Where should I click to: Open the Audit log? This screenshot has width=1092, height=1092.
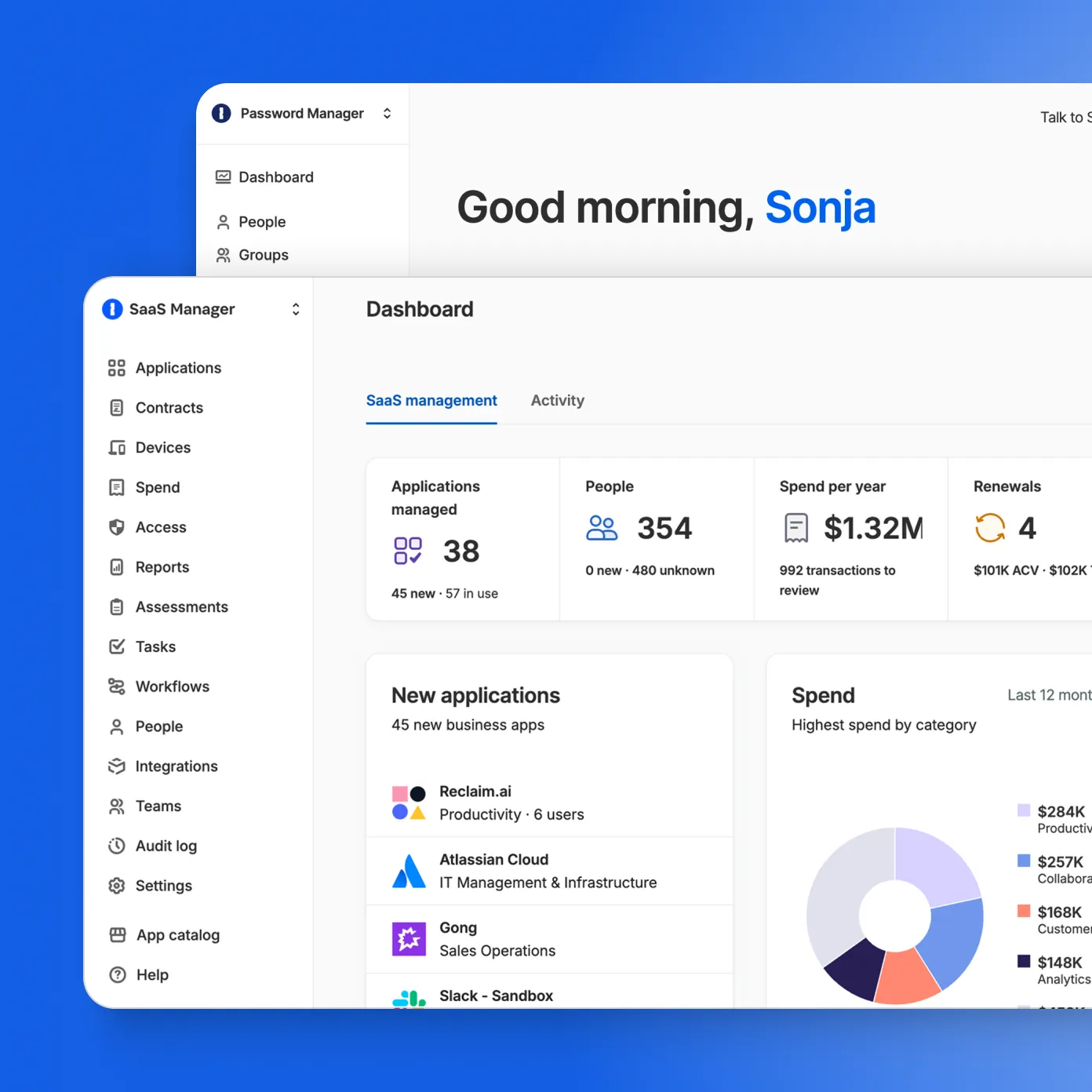(165, 846)
